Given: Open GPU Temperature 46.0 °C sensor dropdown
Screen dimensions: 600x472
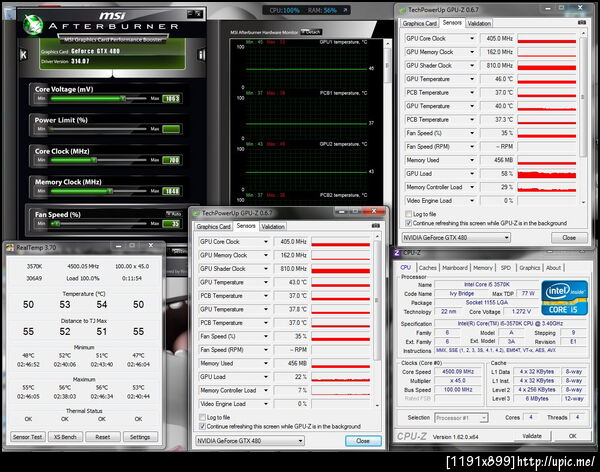Looking at the screenshot, I should 472,79.
